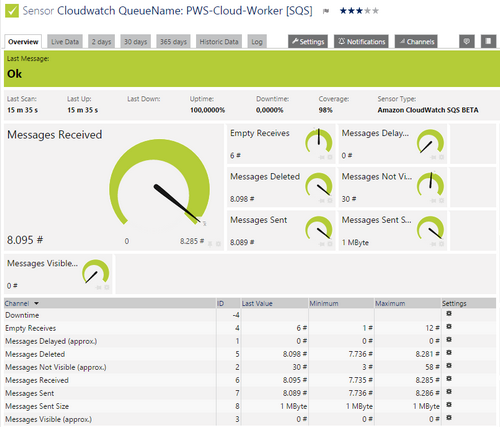The image size is (500, 427).
Task: Open the Notifications tab button
Action: 361,41
